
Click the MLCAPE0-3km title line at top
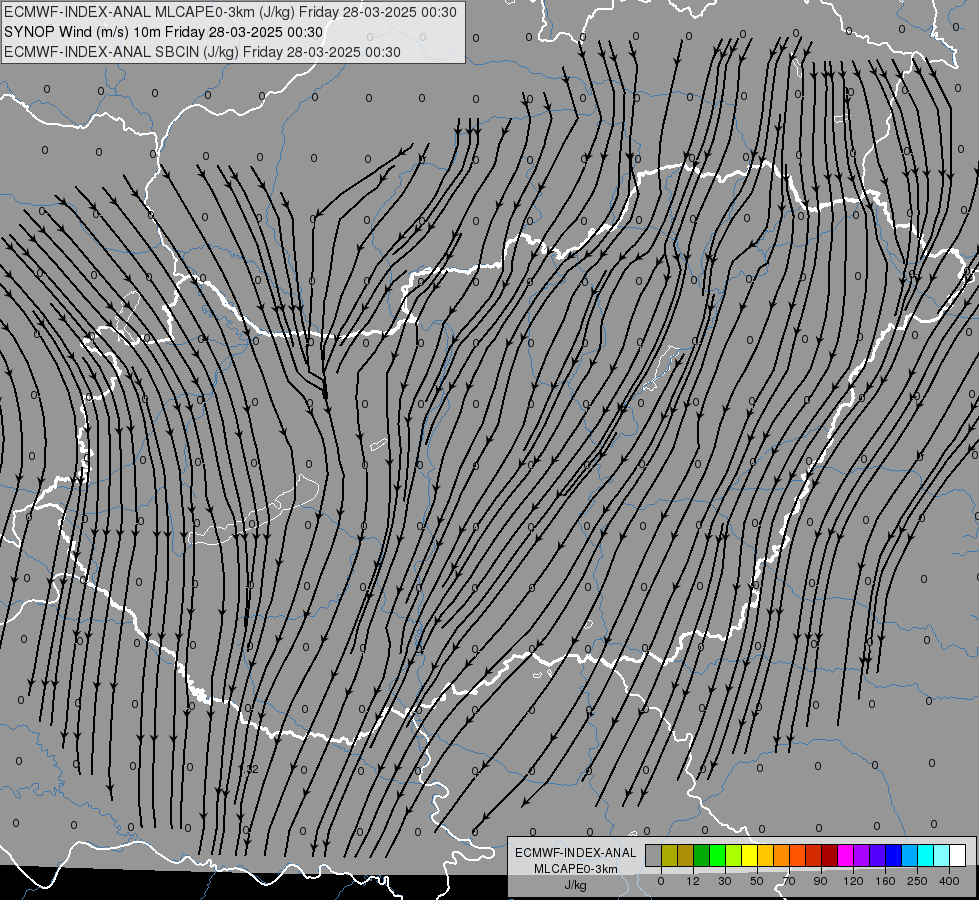click(230, 12)
